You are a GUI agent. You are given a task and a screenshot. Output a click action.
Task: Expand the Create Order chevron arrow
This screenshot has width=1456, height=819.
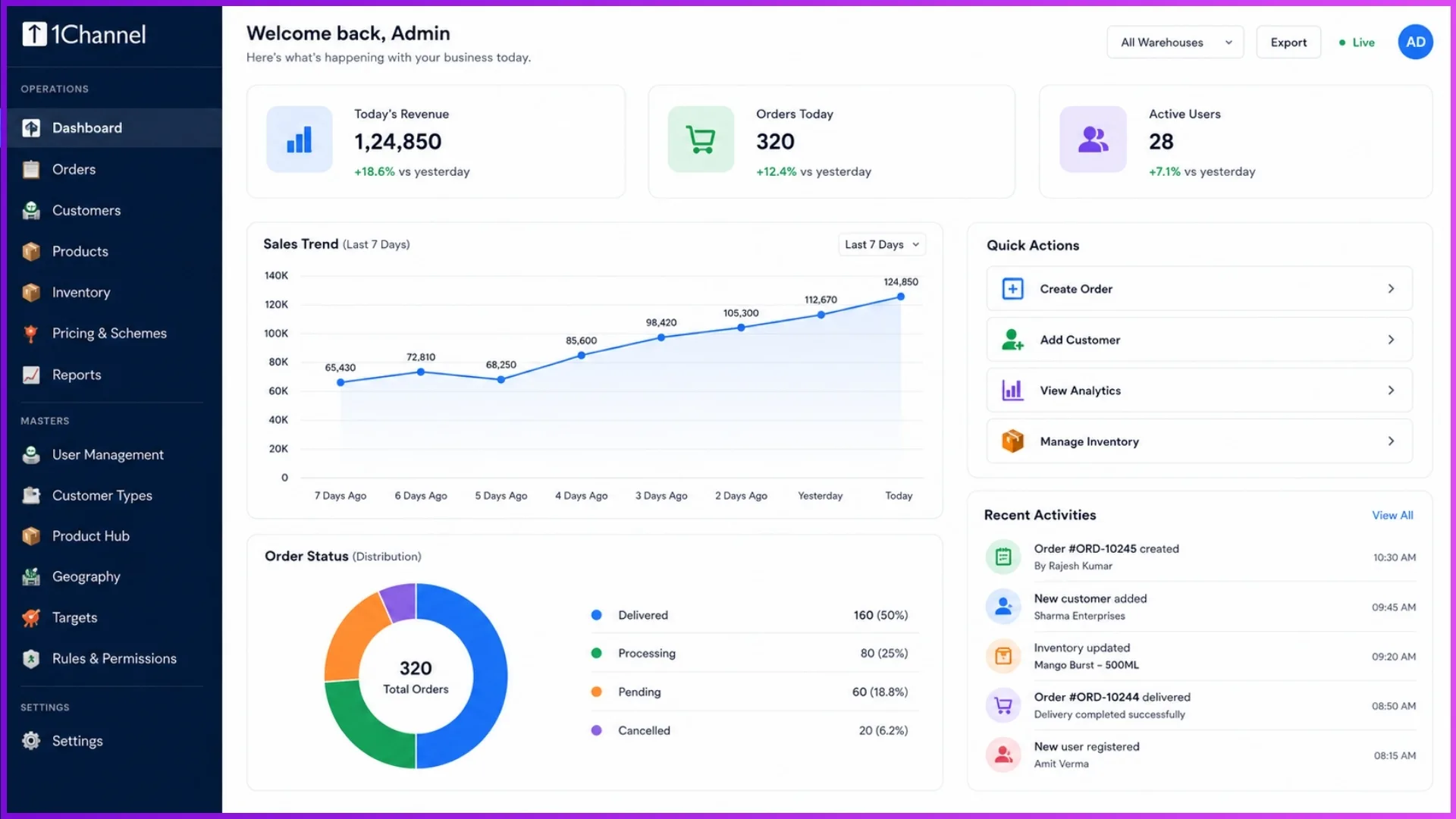(x=1391, y=289)
